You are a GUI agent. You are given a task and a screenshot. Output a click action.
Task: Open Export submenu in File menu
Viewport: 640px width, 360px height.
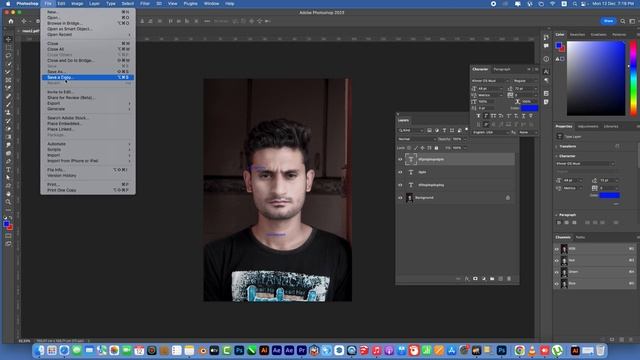88,103
